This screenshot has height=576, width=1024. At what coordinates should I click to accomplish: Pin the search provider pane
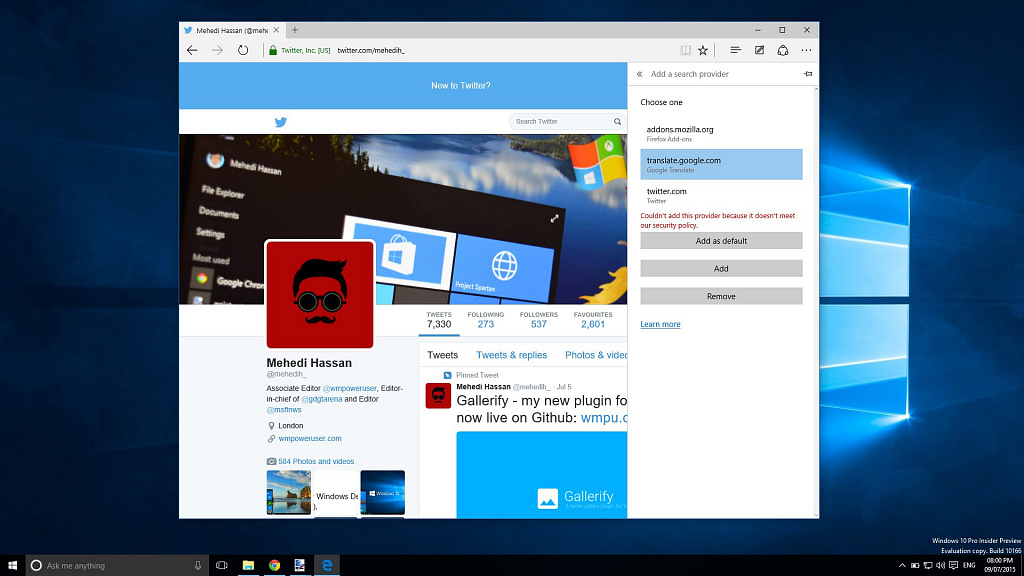(808, 74)
